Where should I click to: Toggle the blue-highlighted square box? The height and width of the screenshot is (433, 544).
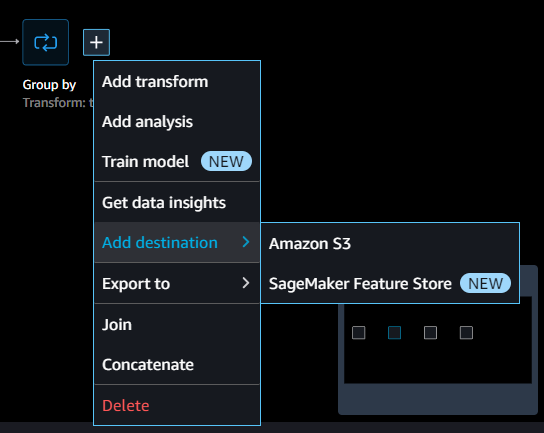point(394,332)
